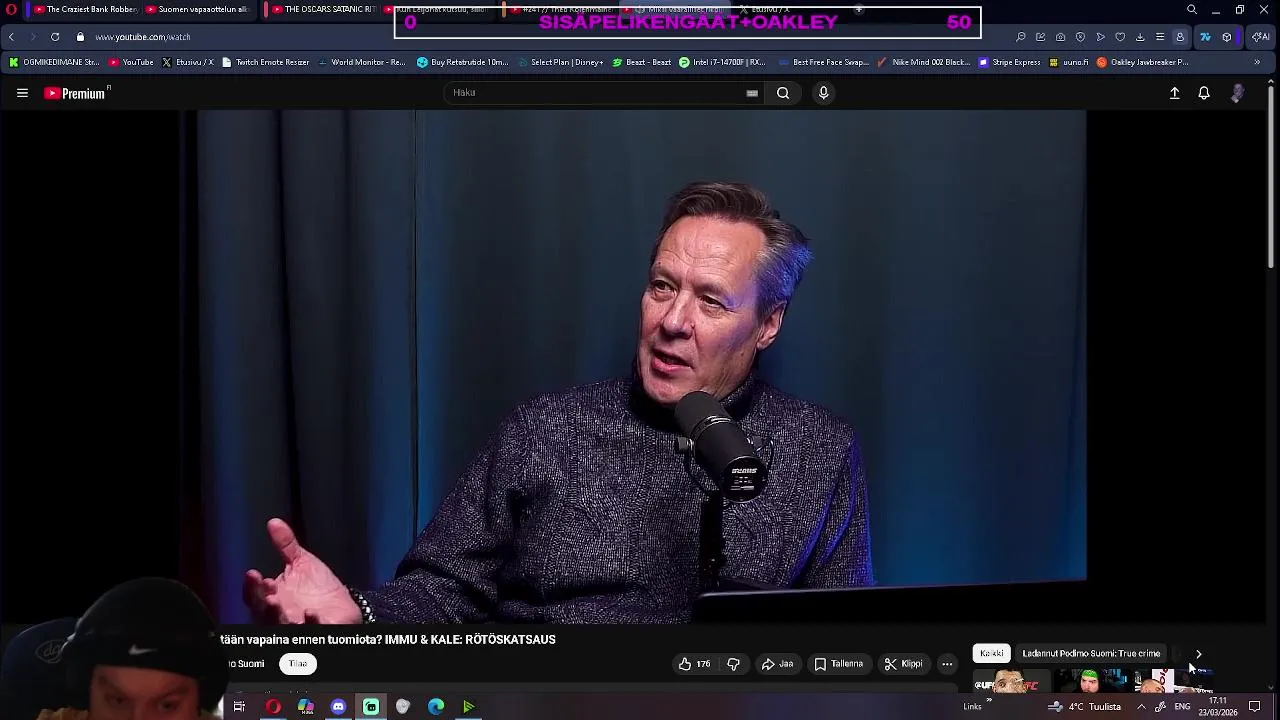Open the 17.11 clock and date
Screen dimensions: 1280x720
coord(1218,707)
